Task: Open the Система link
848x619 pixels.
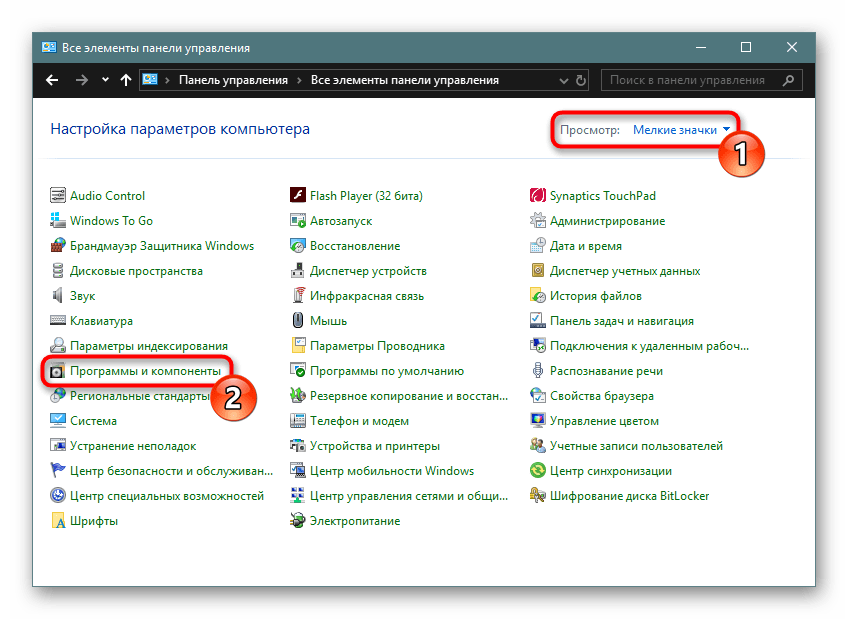Action: pyautogui.click(x=93, y=421)
